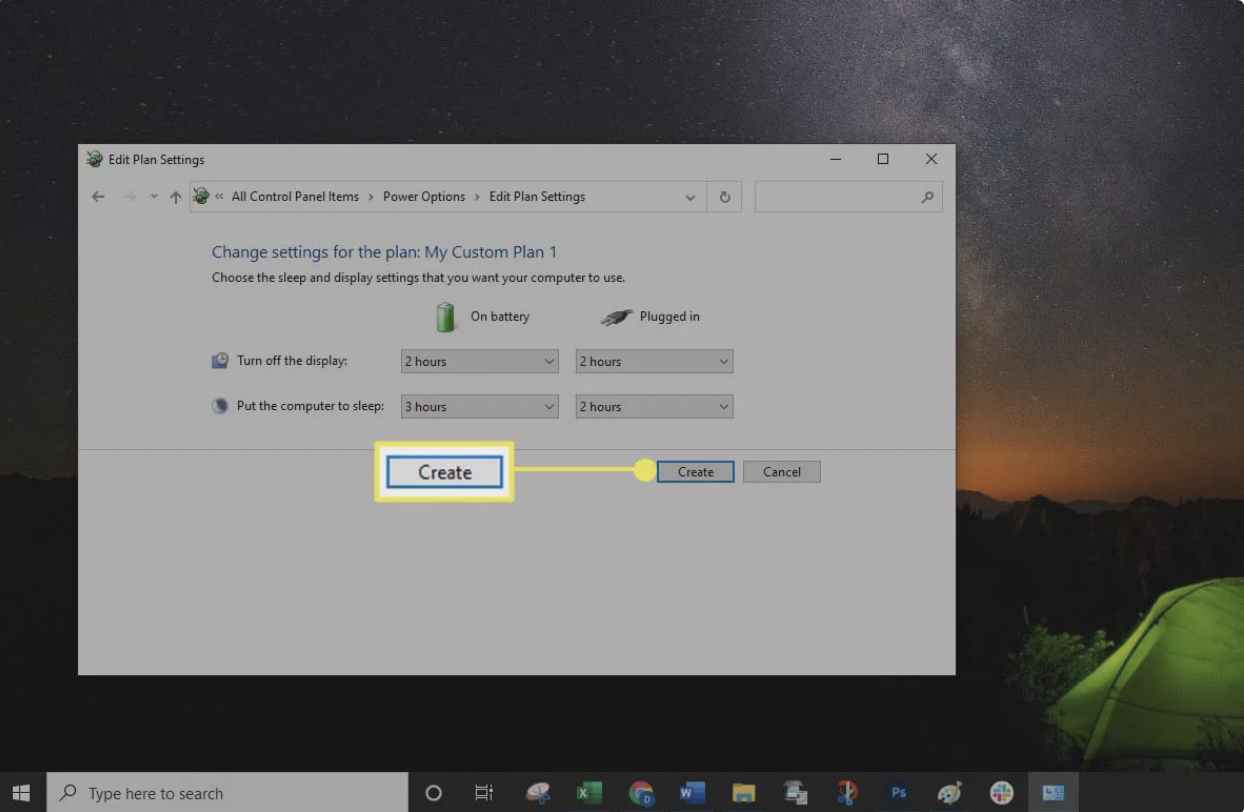Open Task View from the taskbar

coord(484,793)
